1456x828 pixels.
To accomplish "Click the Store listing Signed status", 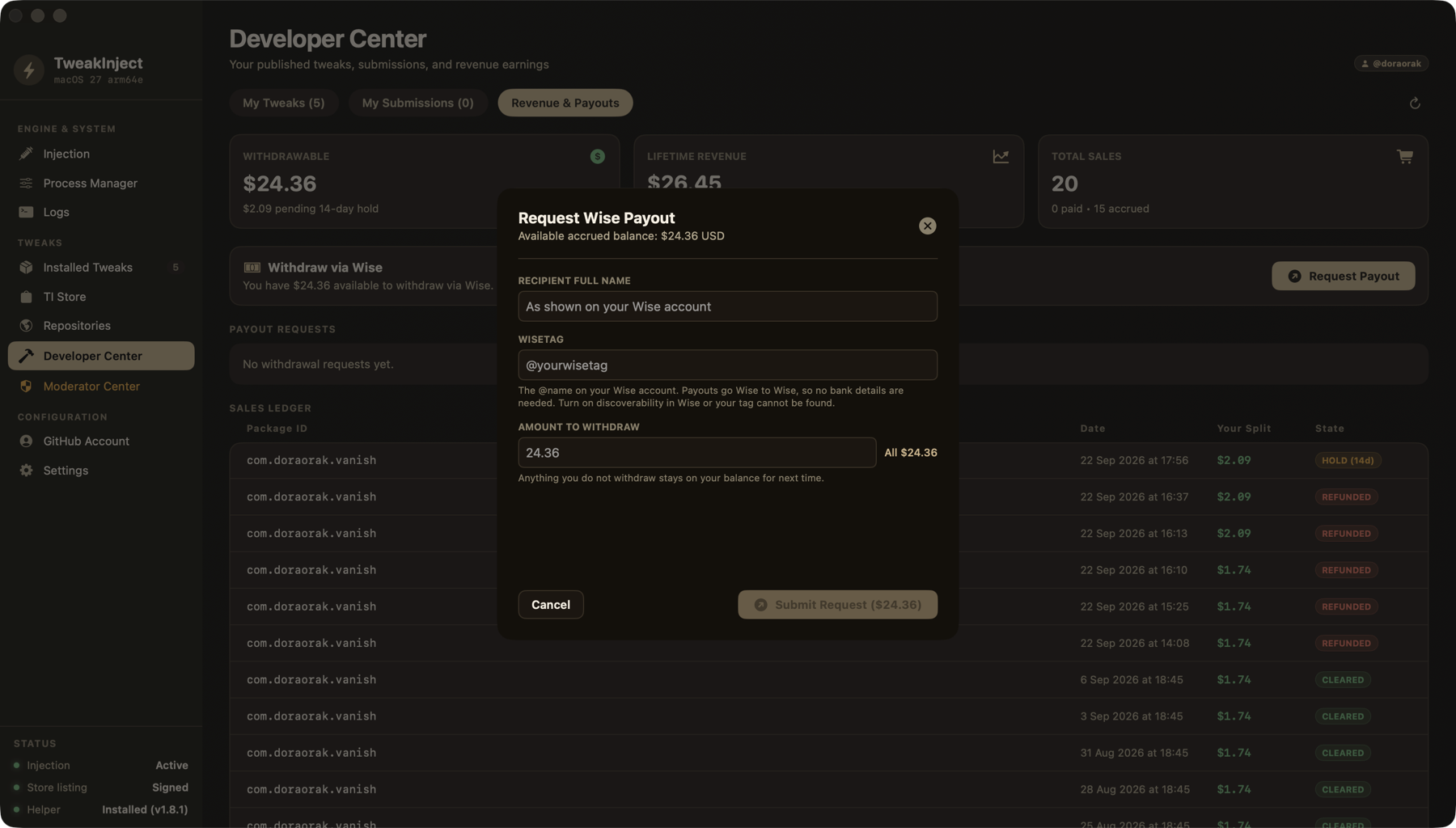I will tap(101, 788).
